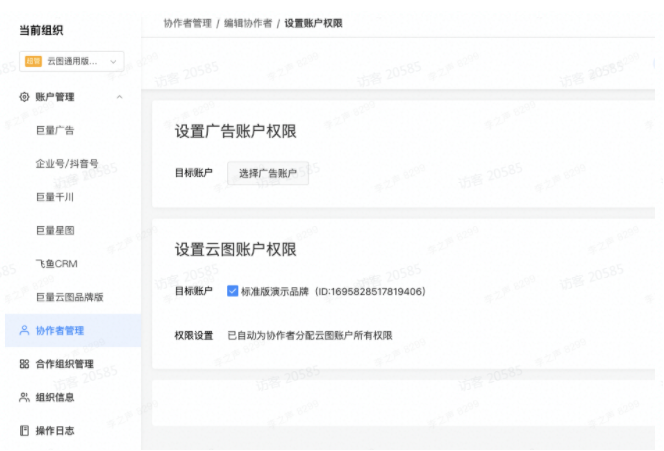664x451 pixels.
Task: Open 巨量广告 in the sidebar
Action: pos(55,130)
